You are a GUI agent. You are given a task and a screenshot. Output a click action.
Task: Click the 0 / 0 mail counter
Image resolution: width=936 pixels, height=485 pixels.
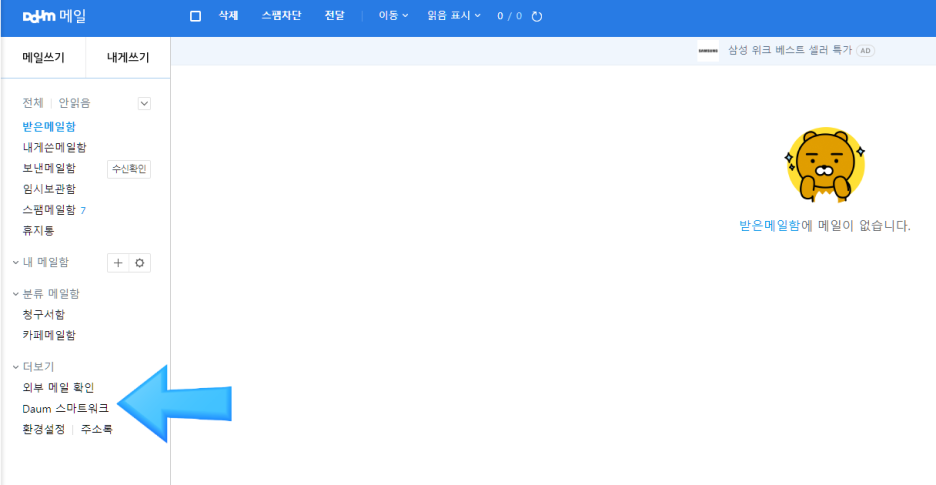(x=509, y=16)
